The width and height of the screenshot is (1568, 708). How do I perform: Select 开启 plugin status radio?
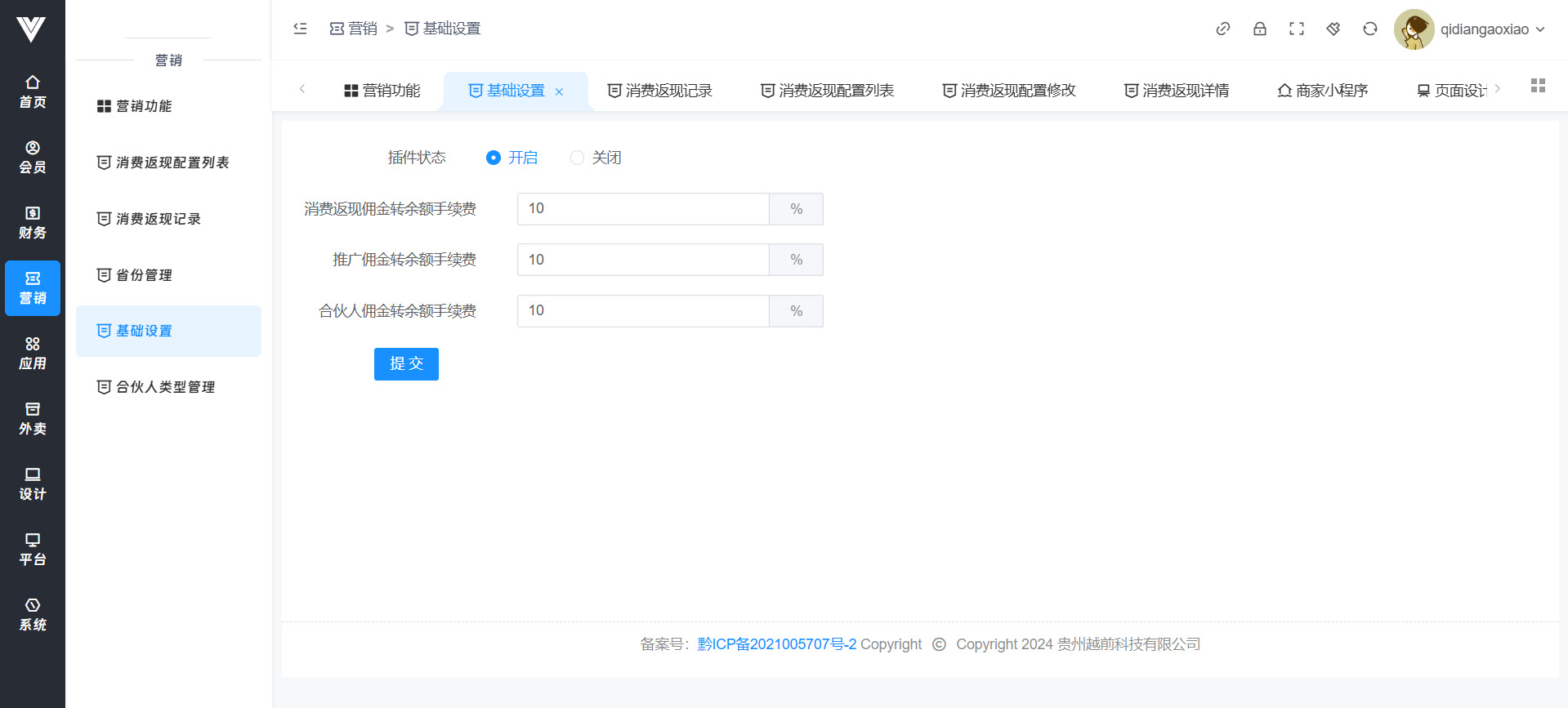[494, 158]
